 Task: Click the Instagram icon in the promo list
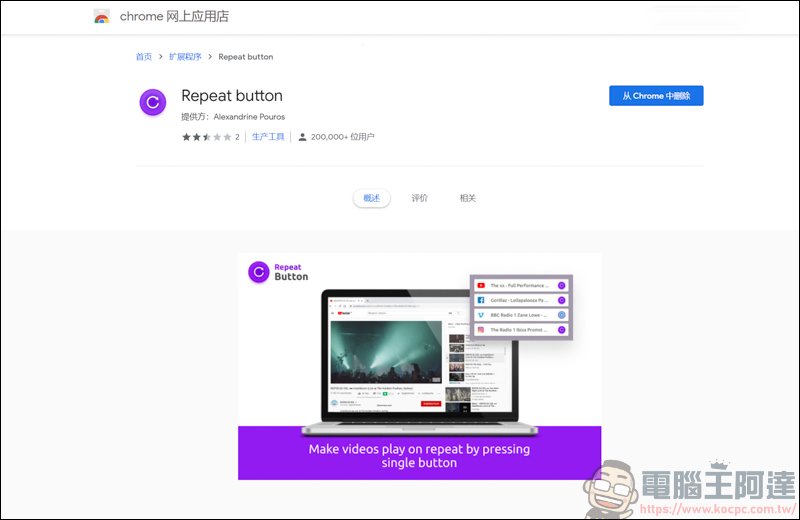tap(481, 329)
